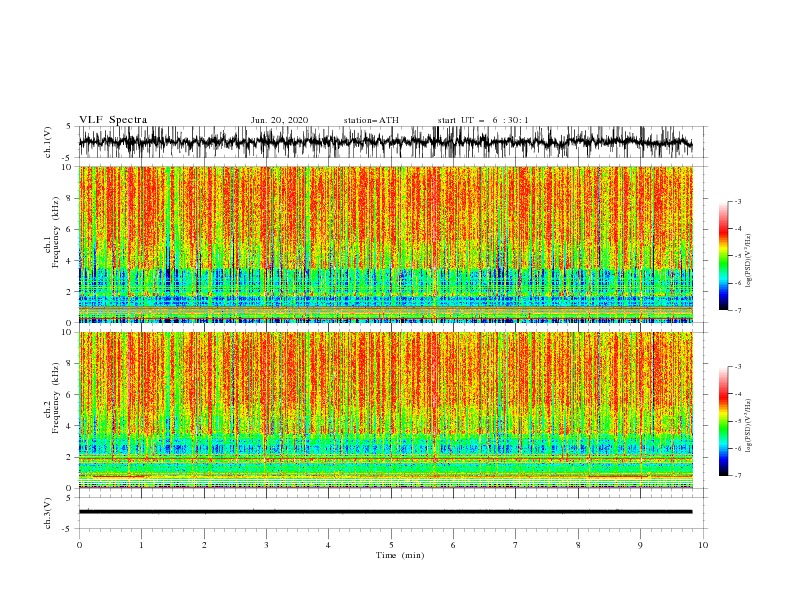Viewport: 792px width, 612px height.
Task: Click time axis tick label "3"
Action: [x=266, y=545]
